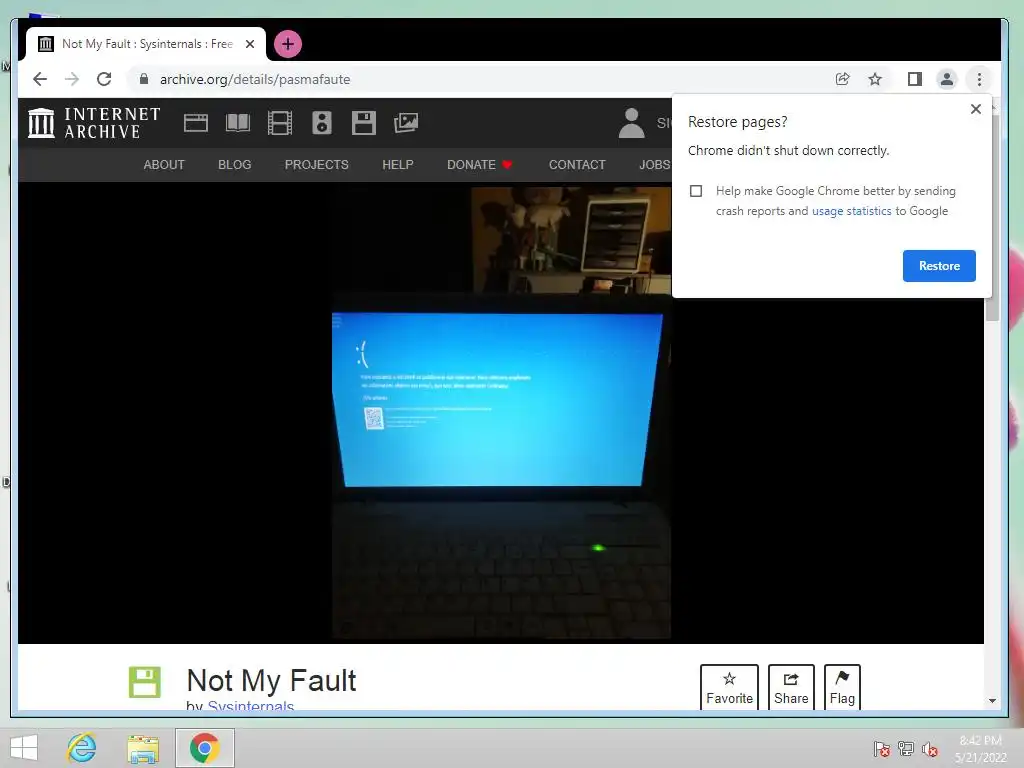1024x768 pixels.
Task: Click the green software floppy icon by title
Action: [144, 682]
